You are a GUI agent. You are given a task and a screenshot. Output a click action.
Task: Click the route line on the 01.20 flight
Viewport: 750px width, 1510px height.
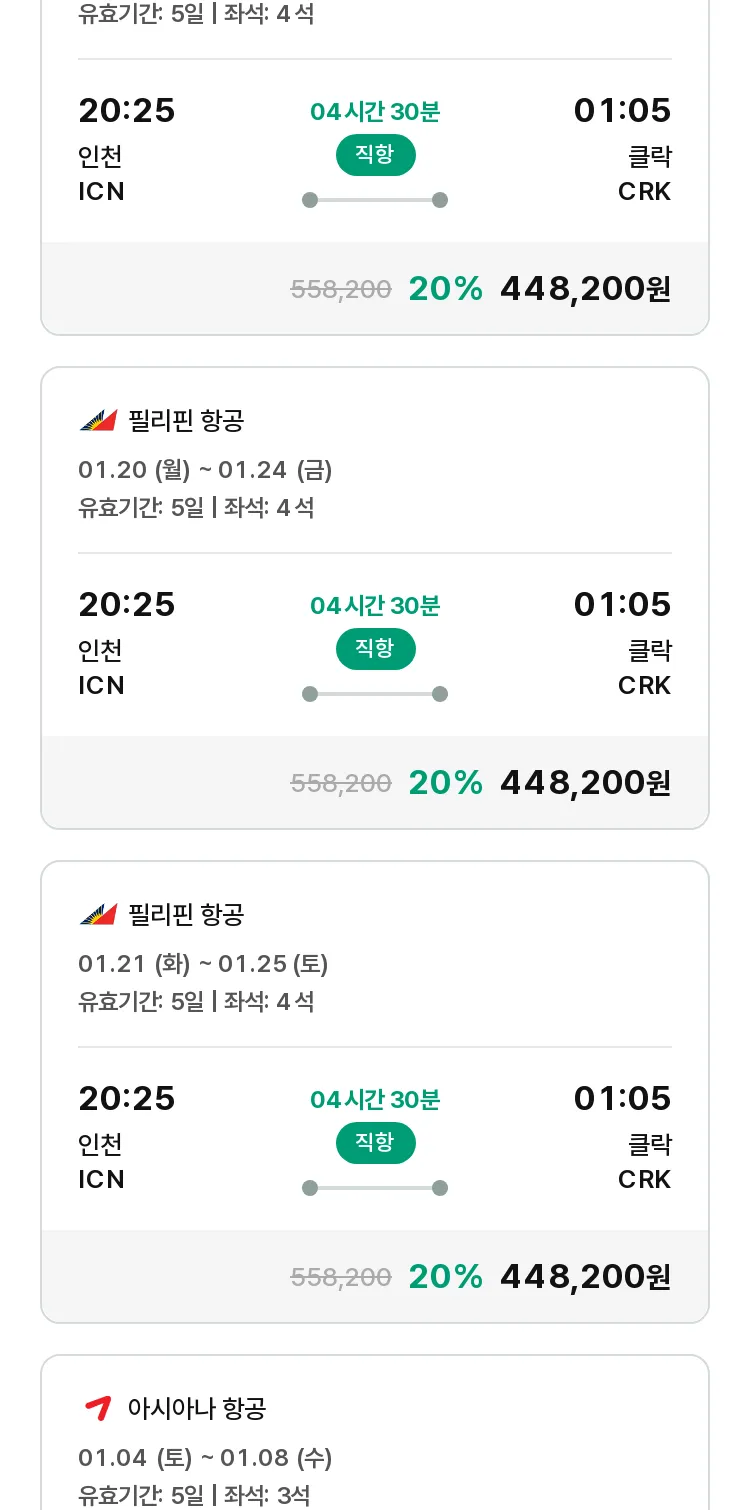(375, 694)
